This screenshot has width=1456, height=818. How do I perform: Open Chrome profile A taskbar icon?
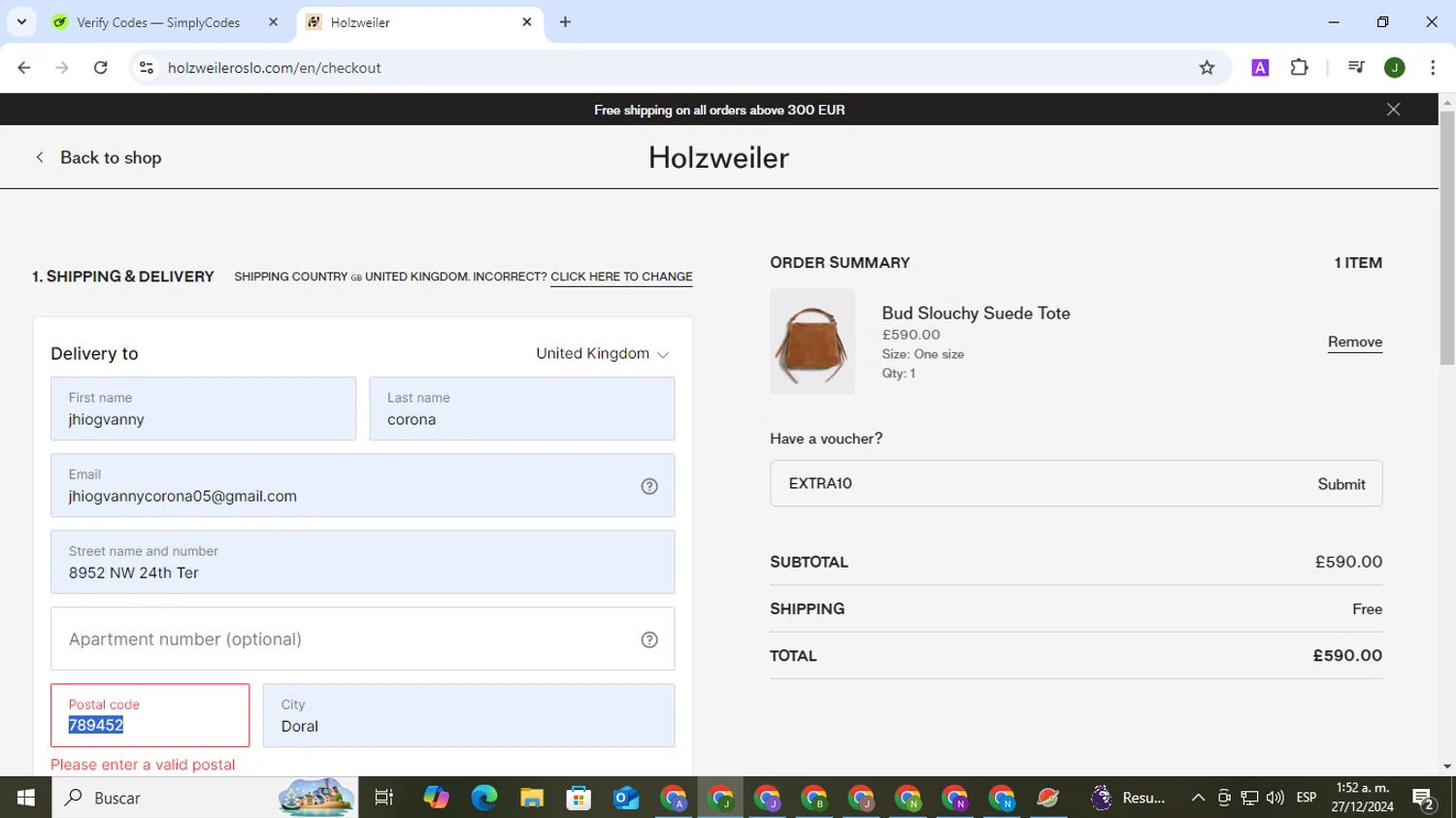[x=674, y=798]
